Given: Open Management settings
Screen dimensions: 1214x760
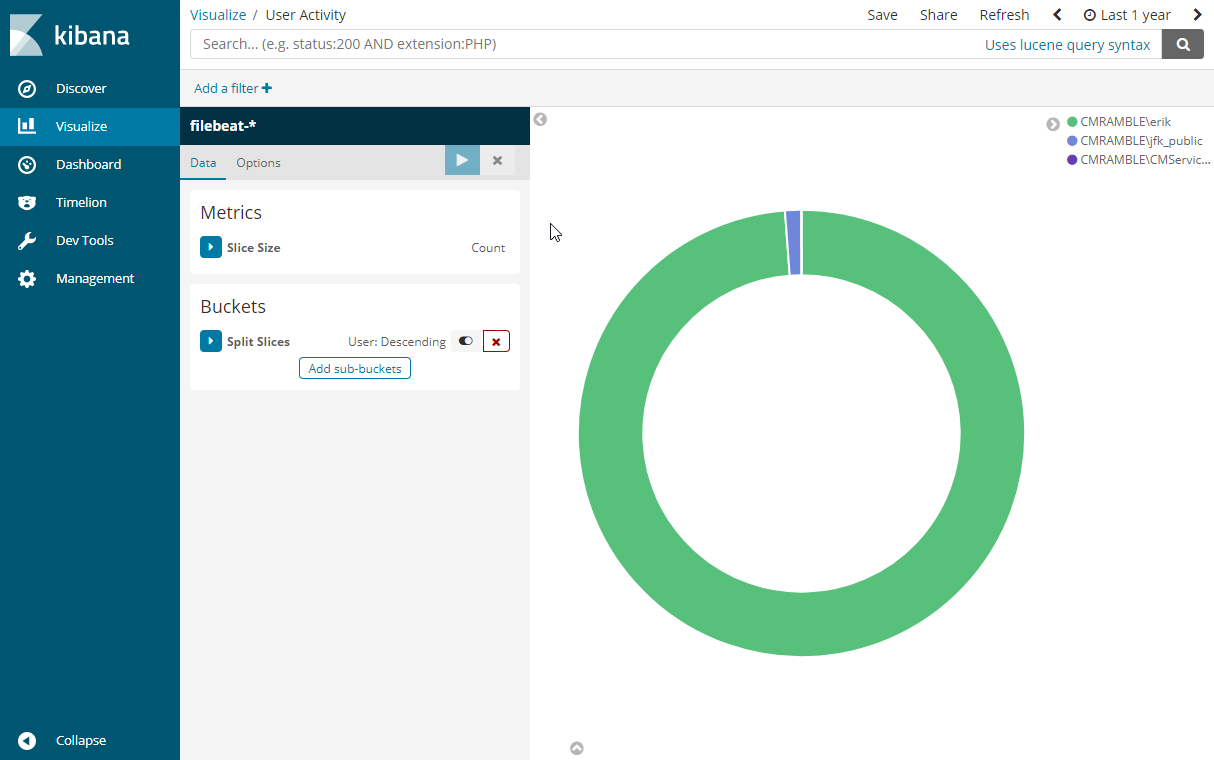Looking at the screenshot, I should pyautogui.click(x=95, y=278).
